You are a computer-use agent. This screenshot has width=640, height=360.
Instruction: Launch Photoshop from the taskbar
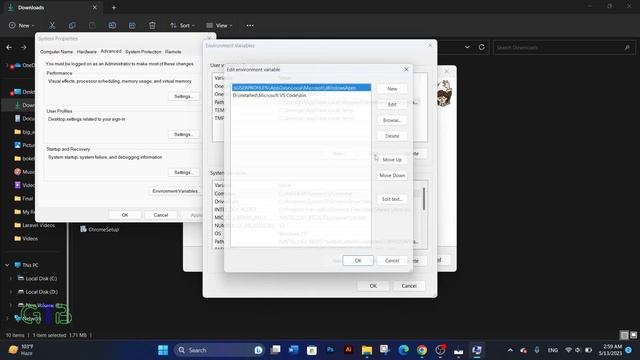(330, 350)
